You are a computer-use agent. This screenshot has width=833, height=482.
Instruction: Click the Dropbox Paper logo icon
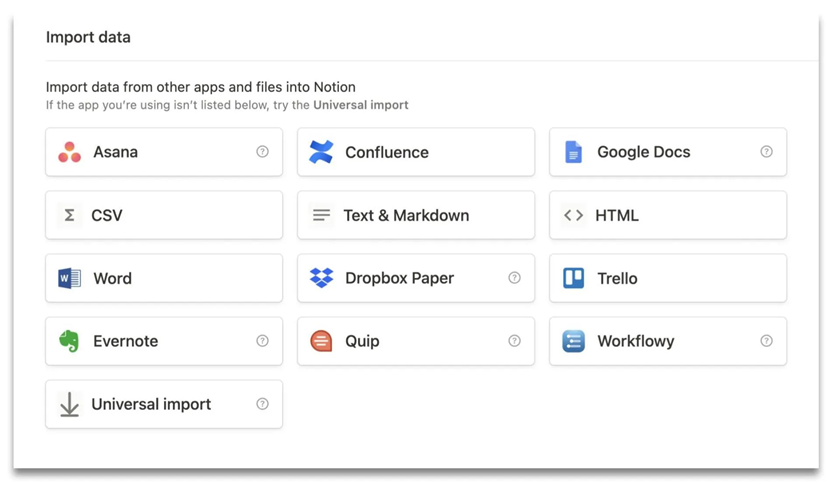pos(321,278)
